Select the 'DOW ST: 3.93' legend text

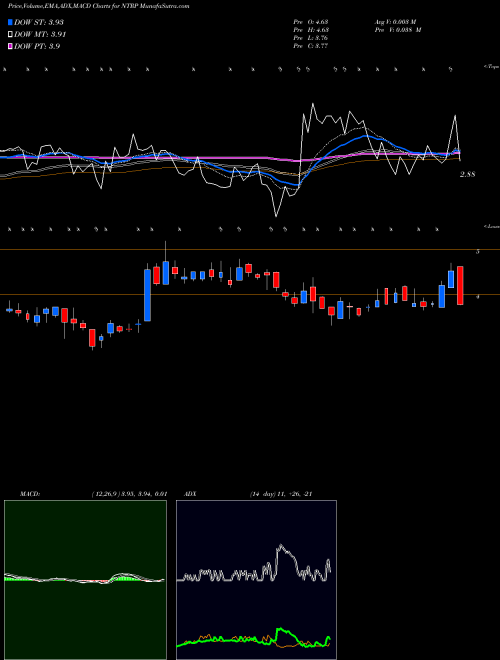click(x=39, y=22)
